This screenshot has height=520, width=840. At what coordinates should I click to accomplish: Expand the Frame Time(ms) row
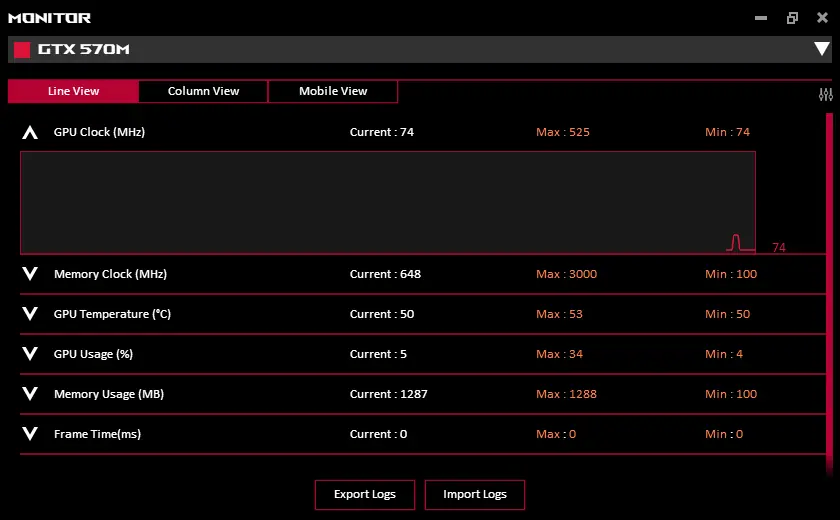coord(30,434)
